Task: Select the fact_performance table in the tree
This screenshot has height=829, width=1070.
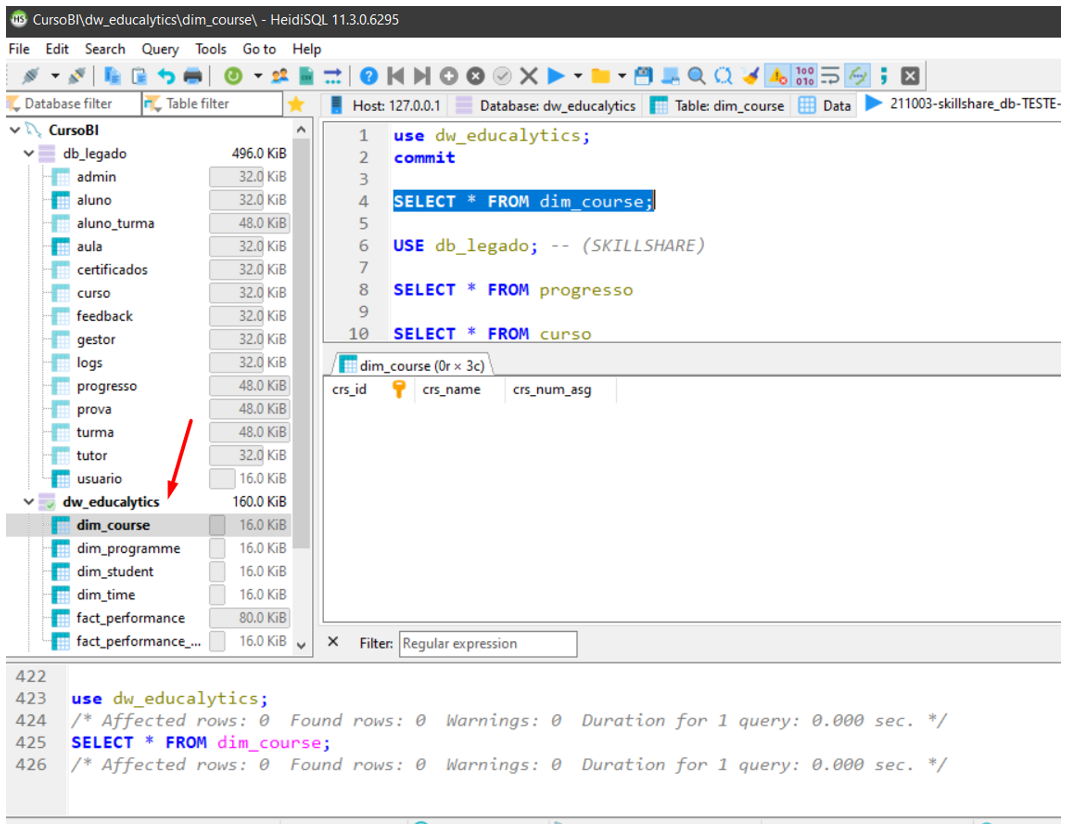Action: click(130, 617)
